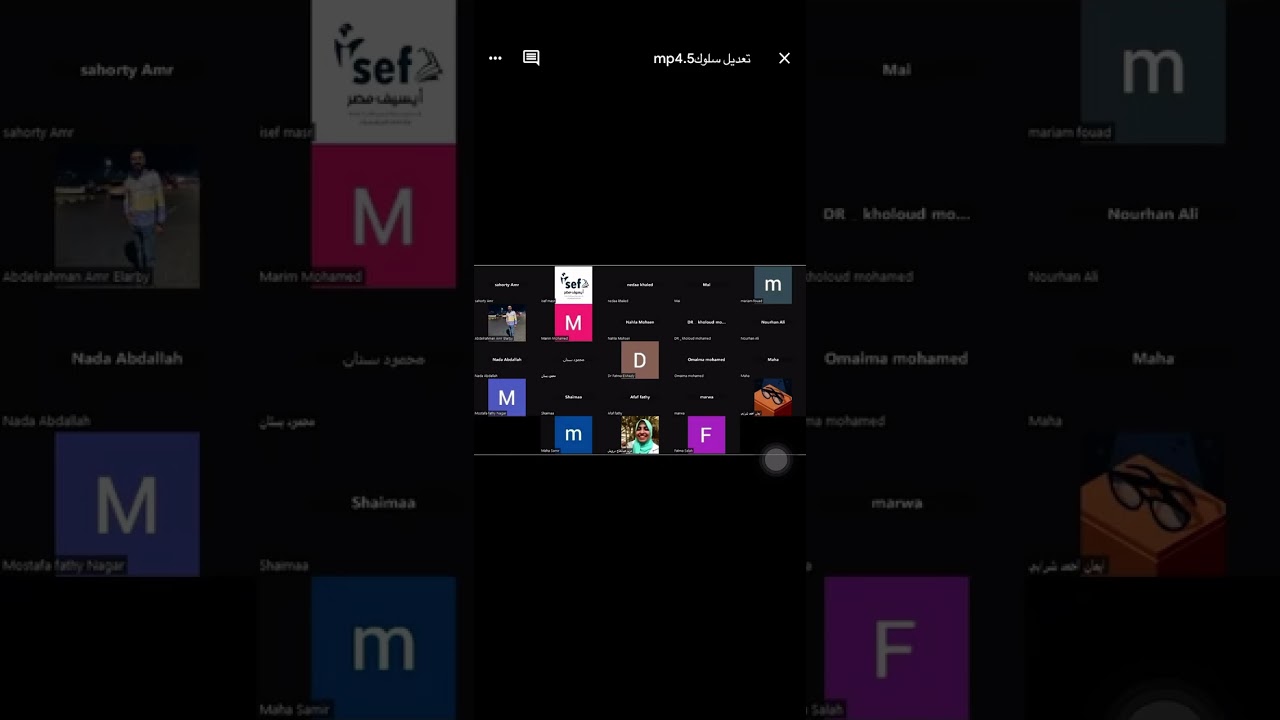The width and height of the screenshot is (1280, 720).
Task: Click the Nourhan Ali participant tile
Action: 773,323
